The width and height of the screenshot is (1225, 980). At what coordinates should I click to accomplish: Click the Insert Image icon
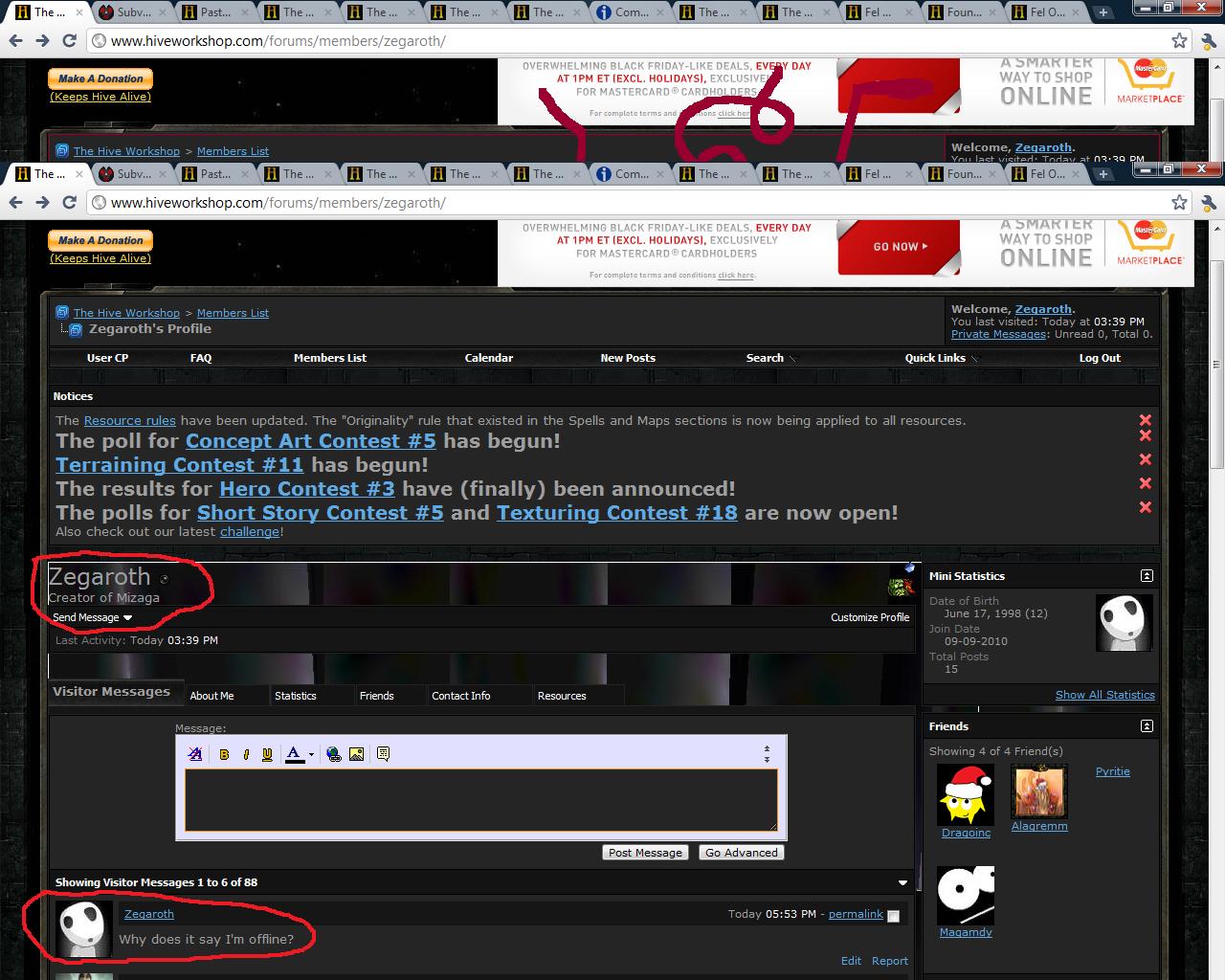click(356, 754)
